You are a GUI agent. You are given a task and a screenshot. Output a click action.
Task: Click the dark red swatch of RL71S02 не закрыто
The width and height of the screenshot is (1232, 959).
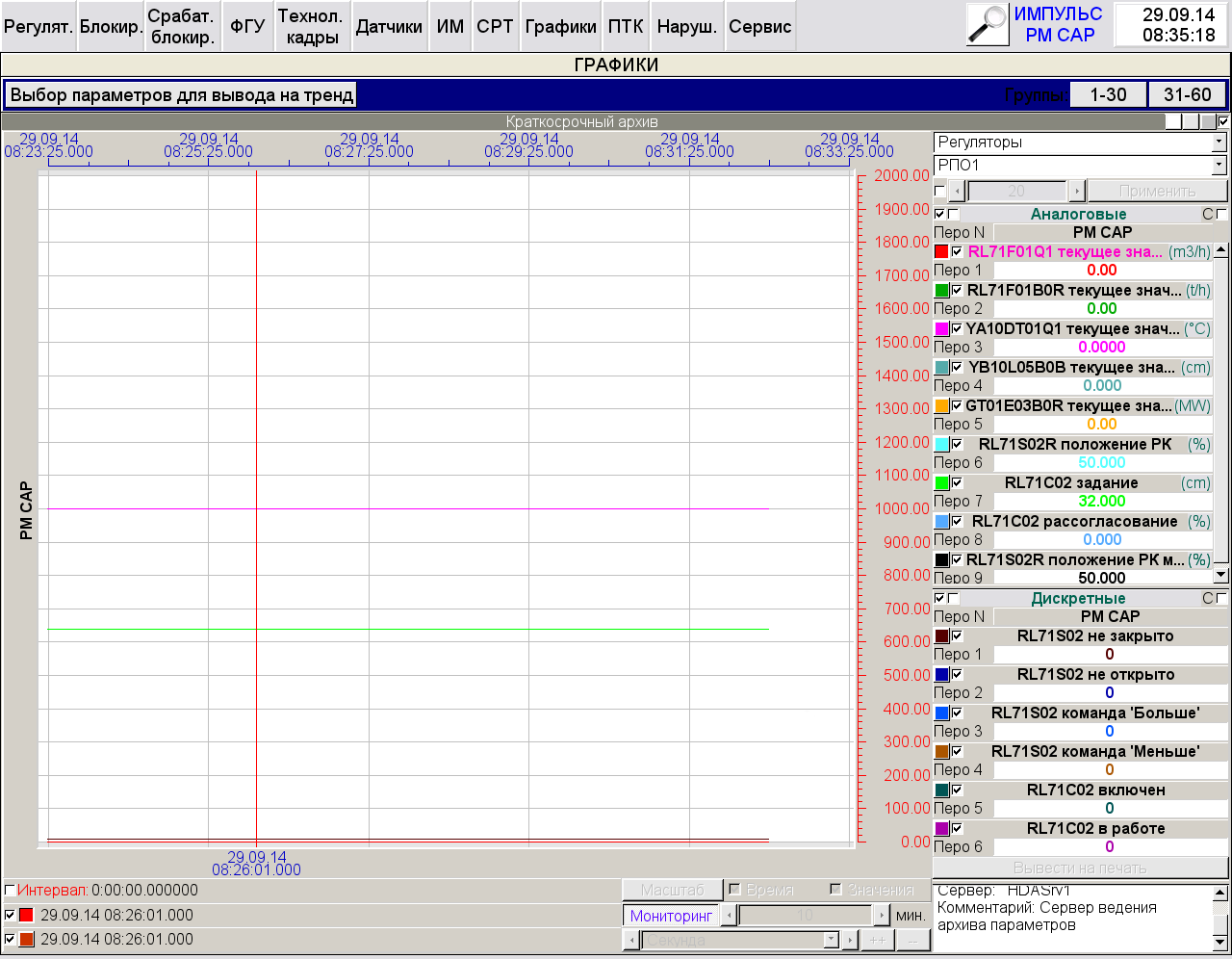click(x=941, y=635)
